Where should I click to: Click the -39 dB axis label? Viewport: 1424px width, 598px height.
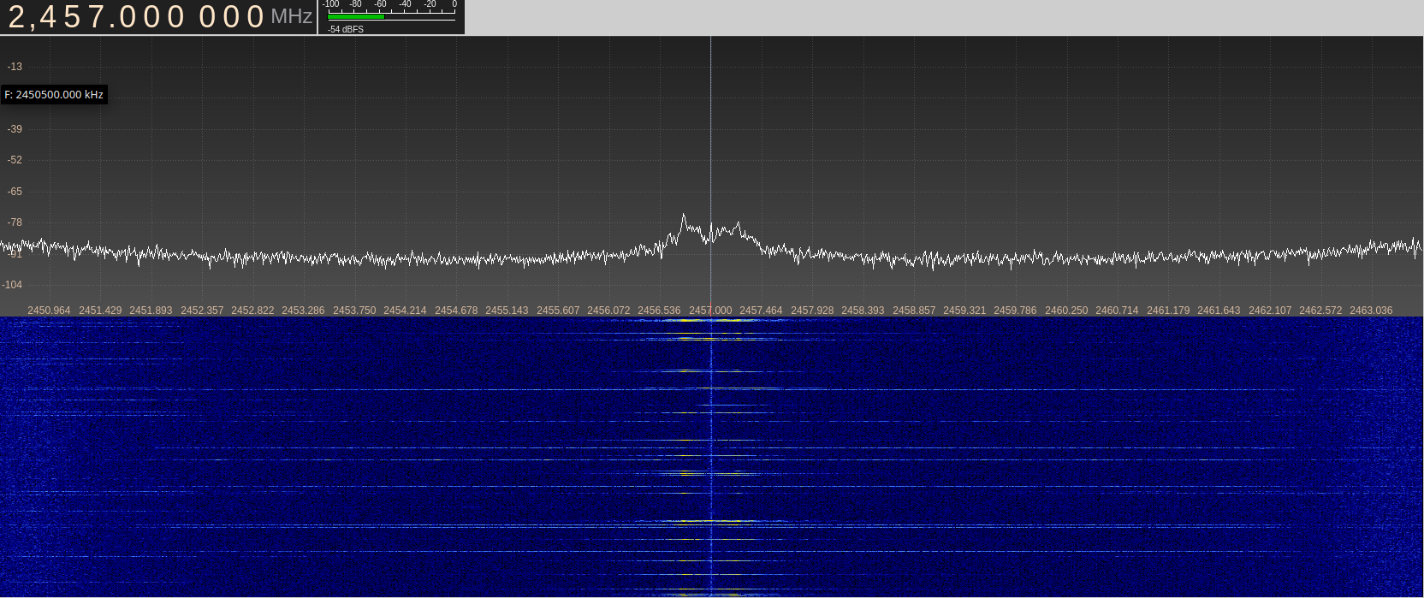tap(15, 129)
